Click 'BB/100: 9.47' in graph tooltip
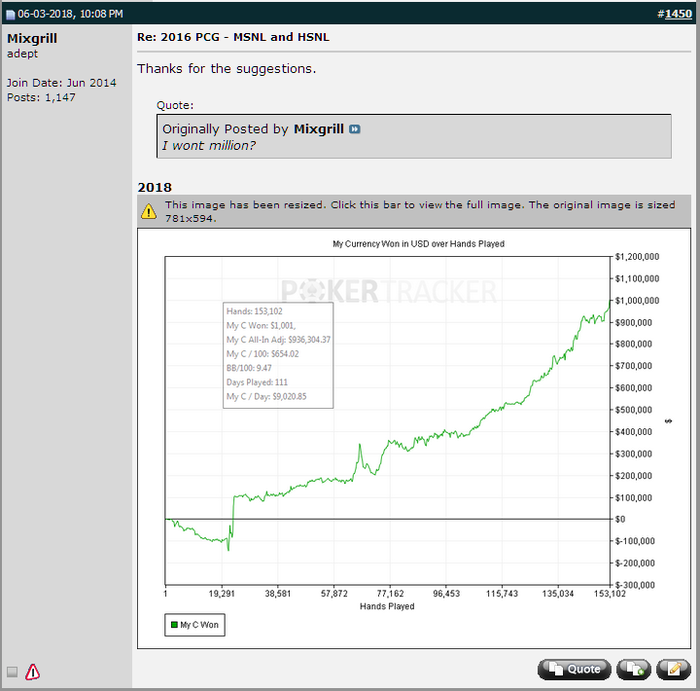 (x=249, y=368)
